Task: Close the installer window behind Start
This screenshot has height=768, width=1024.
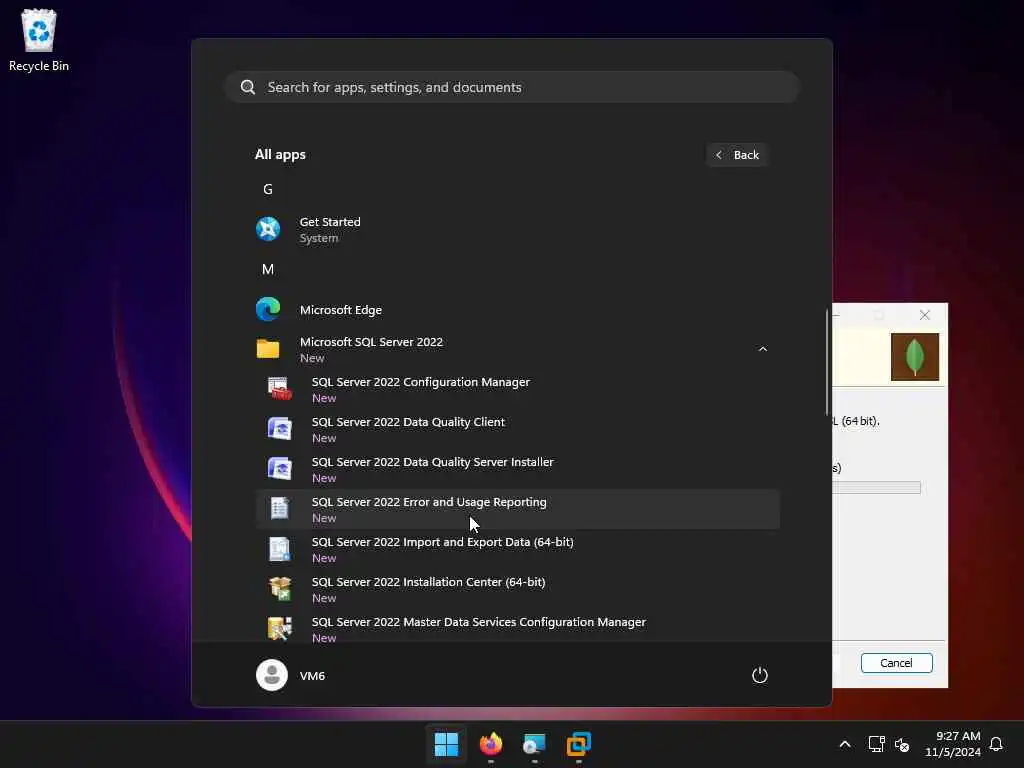Action: [925, 315]
